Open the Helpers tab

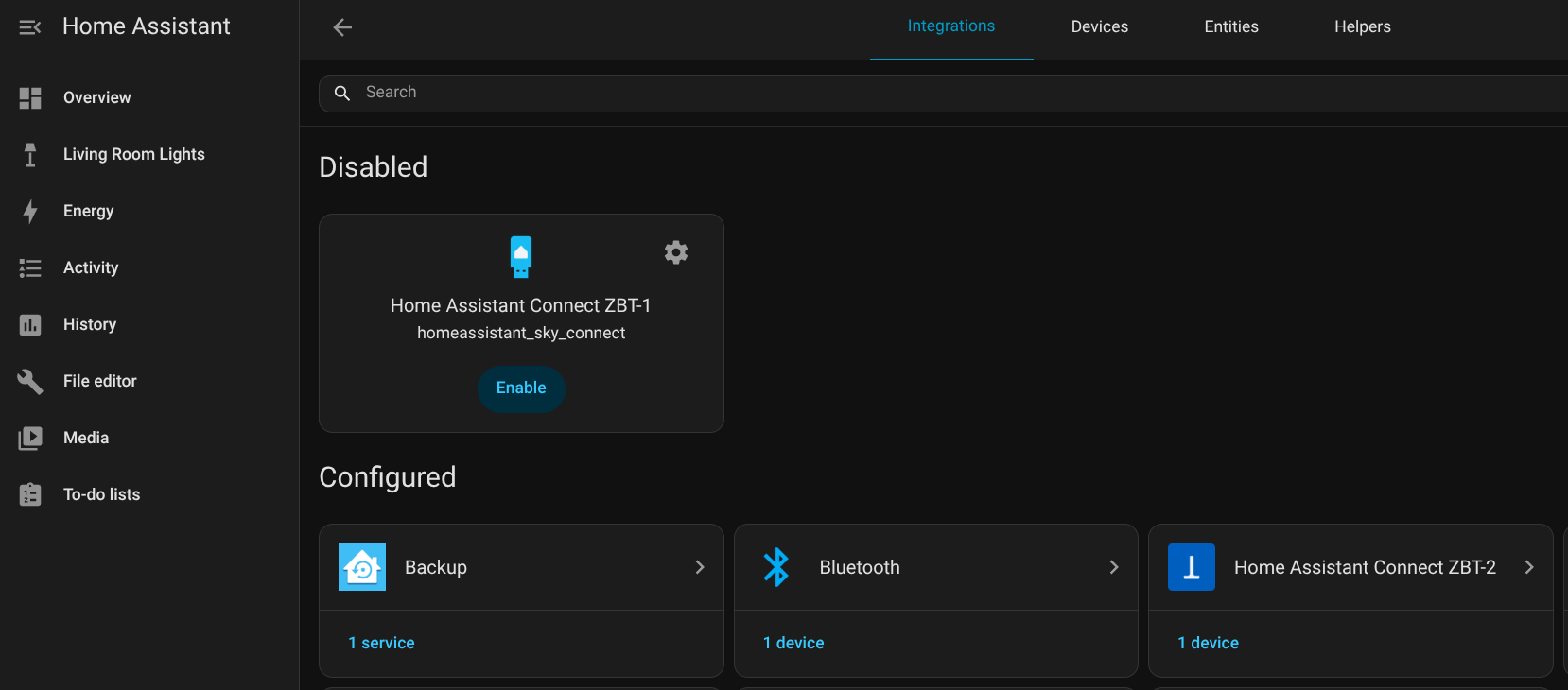pos(1362,26)
